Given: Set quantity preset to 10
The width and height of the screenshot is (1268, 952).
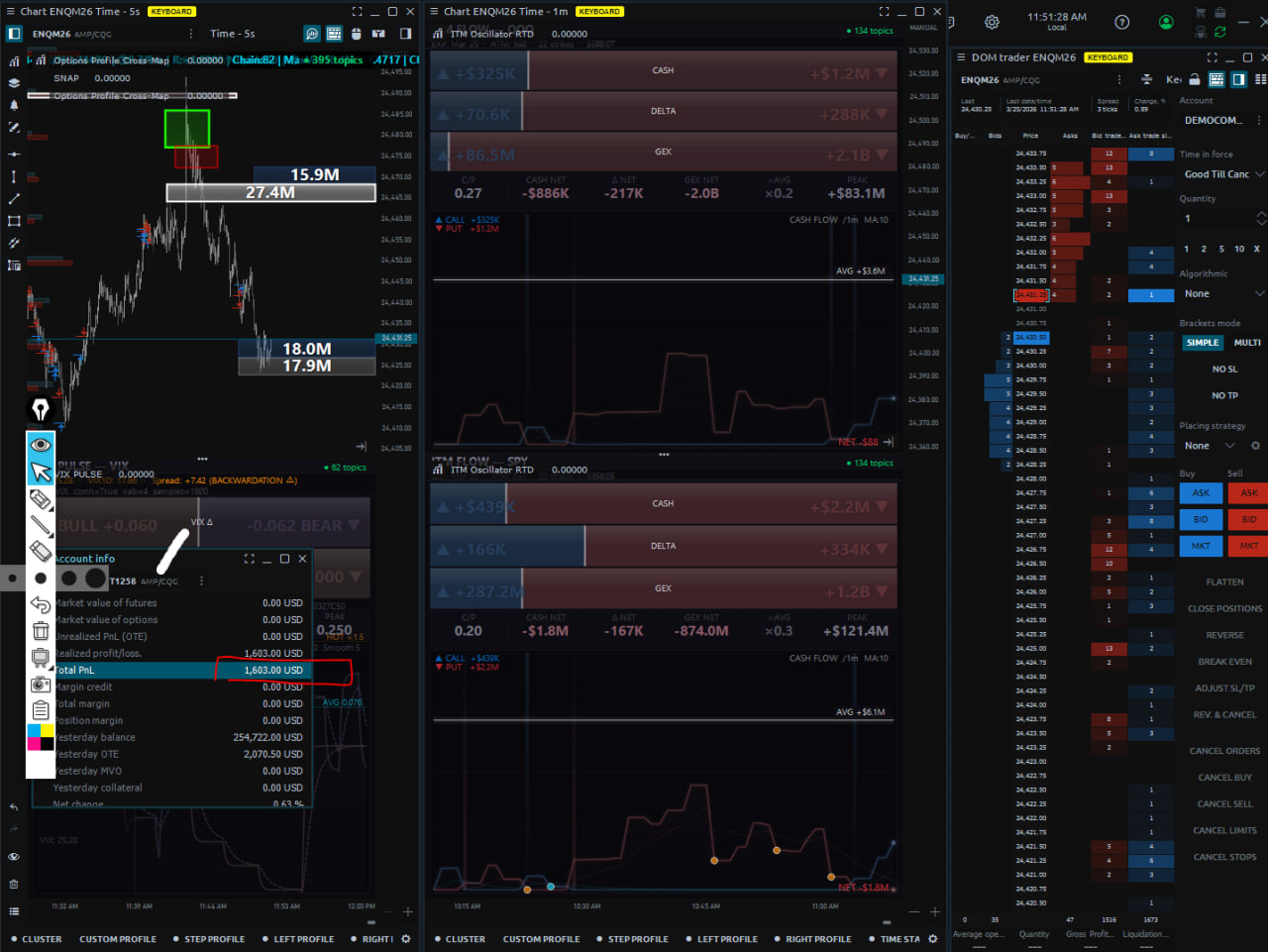Looking at the screenshot, I should (1239, 249).
